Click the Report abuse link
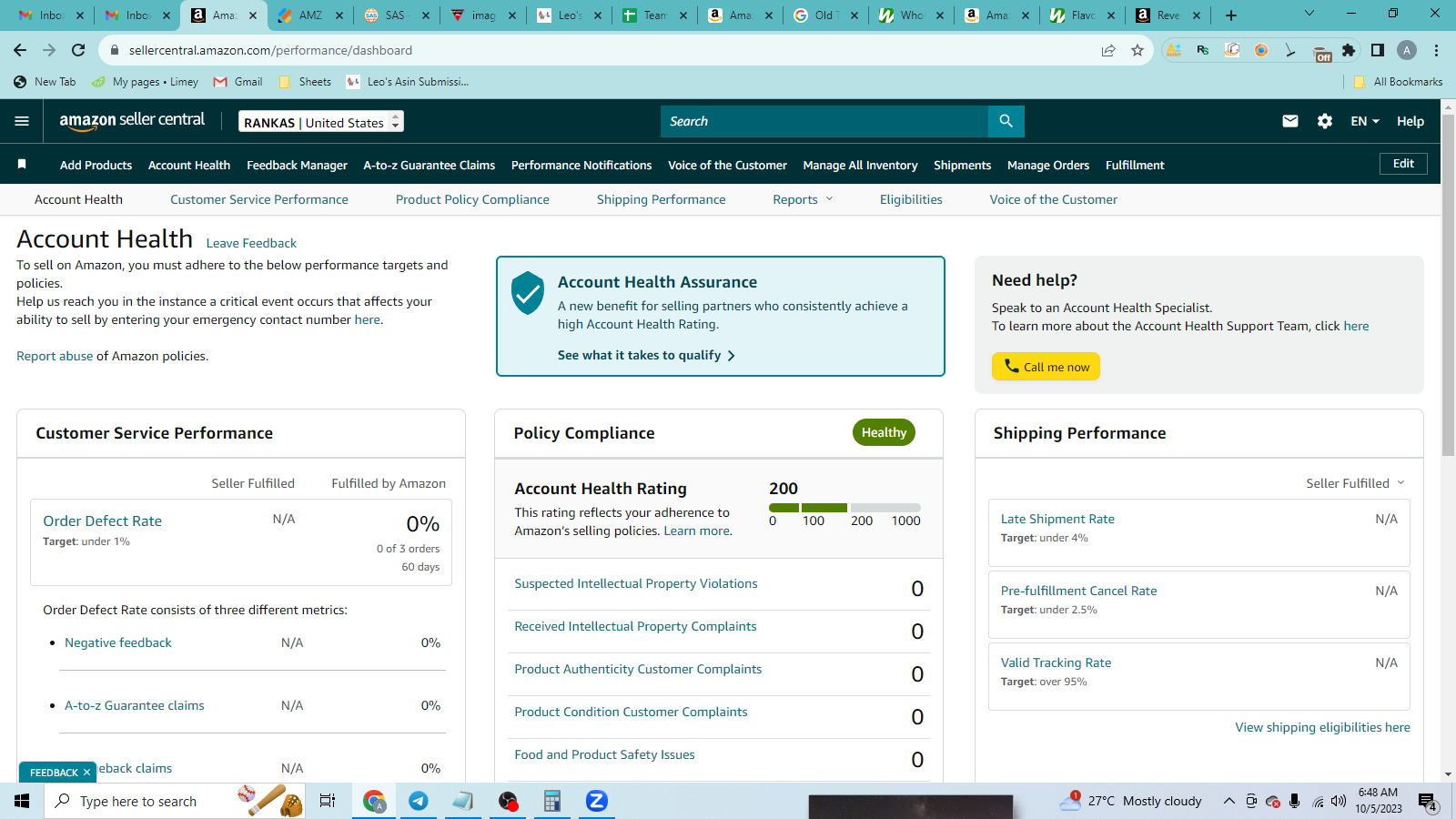1456x819 pixels. point(55,356)
